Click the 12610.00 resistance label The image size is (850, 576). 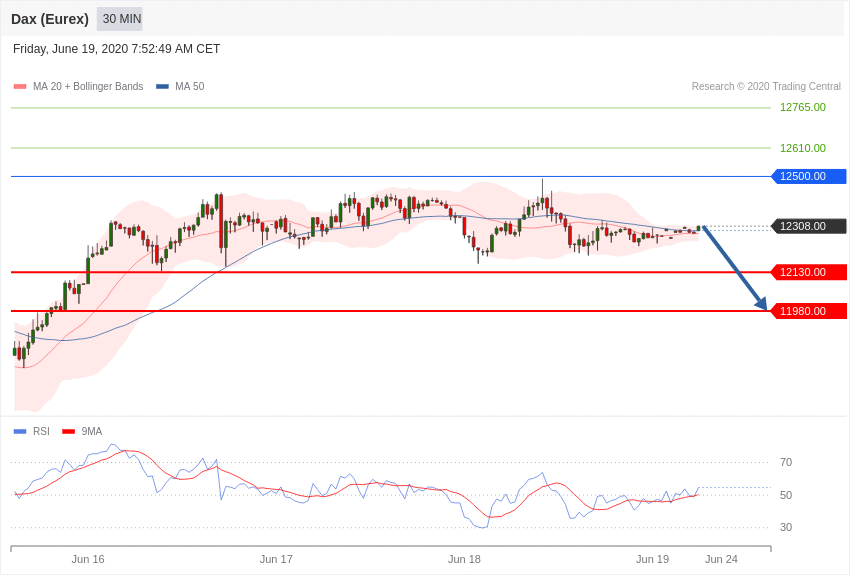click(802, 148)
